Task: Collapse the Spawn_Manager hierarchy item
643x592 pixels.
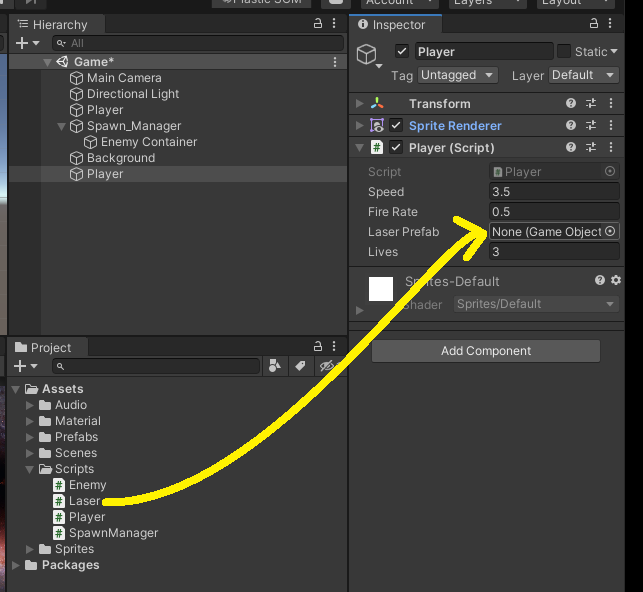Action: [x=62, y=126]
